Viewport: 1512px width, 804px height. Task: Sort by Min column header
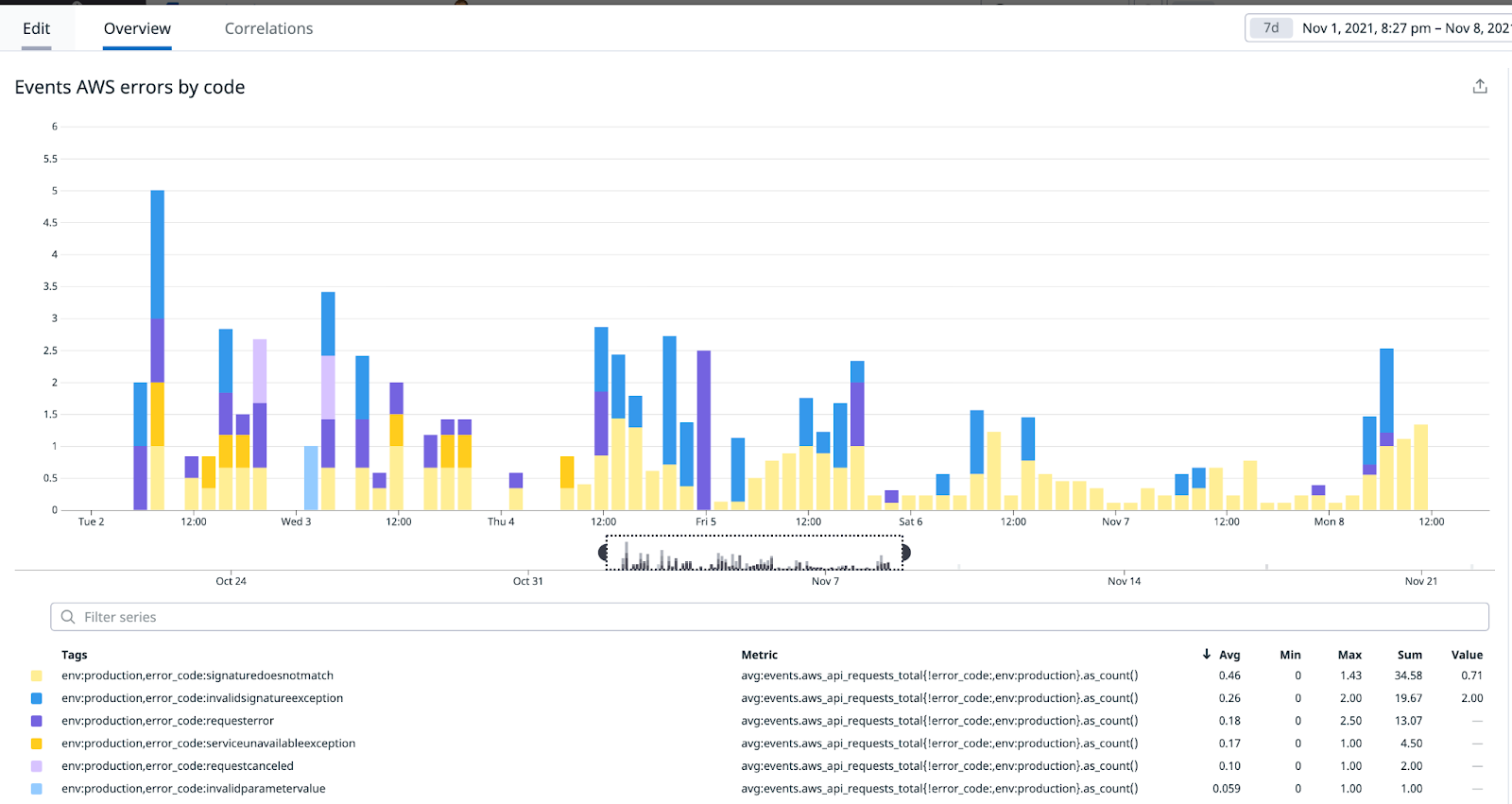click(x=1290, y=655)
